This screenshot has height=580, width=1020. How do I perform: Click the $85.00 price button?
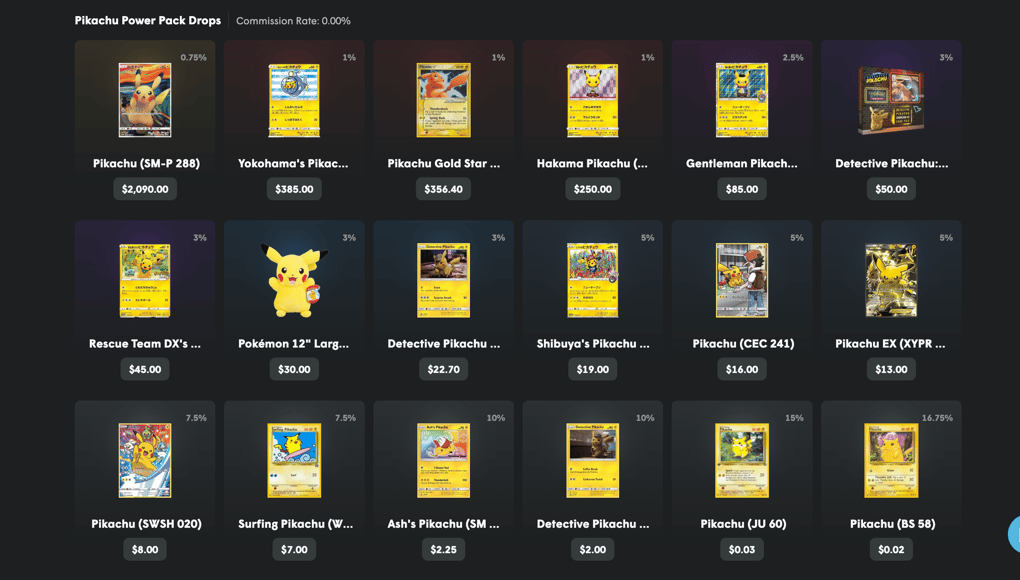(742, 189)
